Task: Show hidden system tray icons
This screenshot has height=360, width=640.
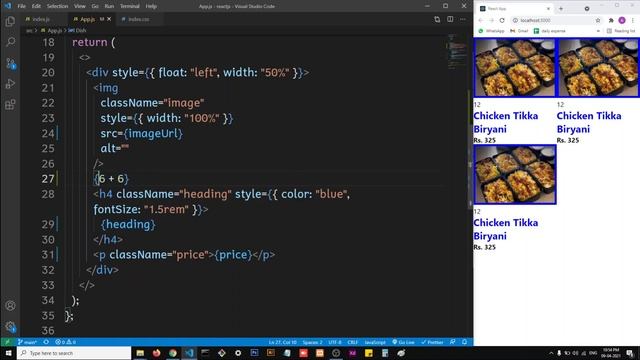Action: (551, 353)
